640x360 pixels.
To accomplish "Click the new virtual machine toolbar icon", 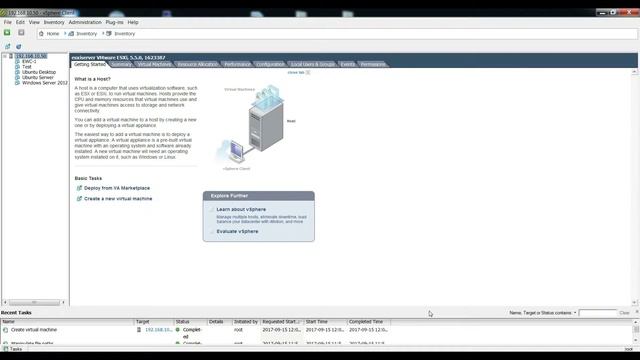I will pyautogui.click(x=7, y=47).
